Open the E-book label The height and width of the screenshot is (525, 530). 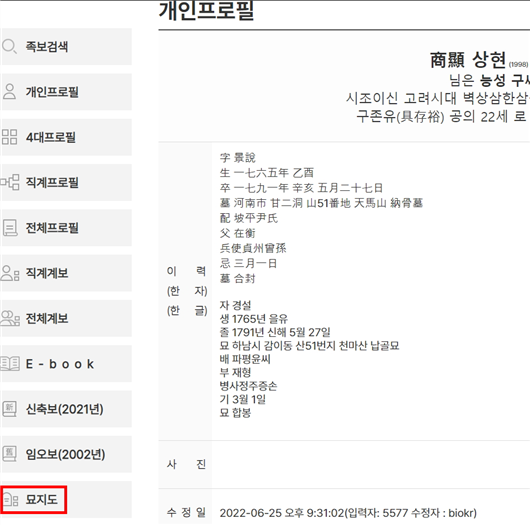pyautogui.click(x=60, y=364)
